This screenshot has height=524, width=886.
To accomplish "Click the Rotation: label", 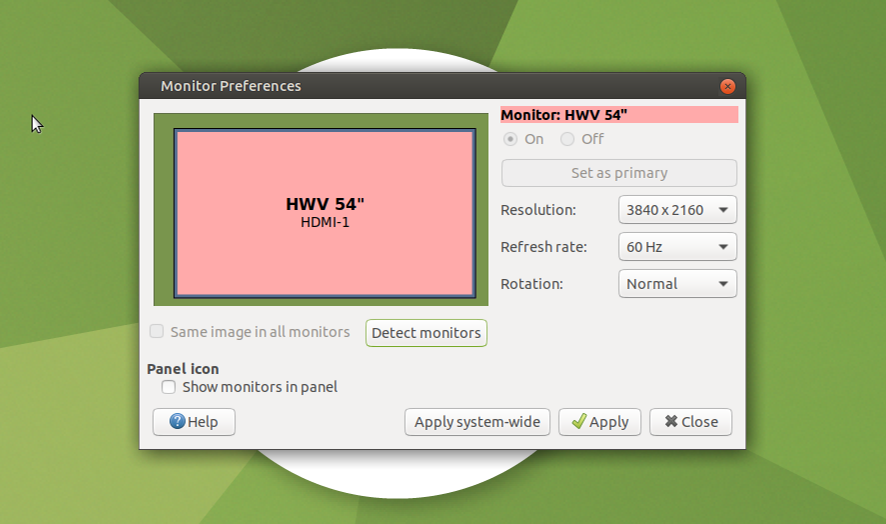I will click(532, 284).
